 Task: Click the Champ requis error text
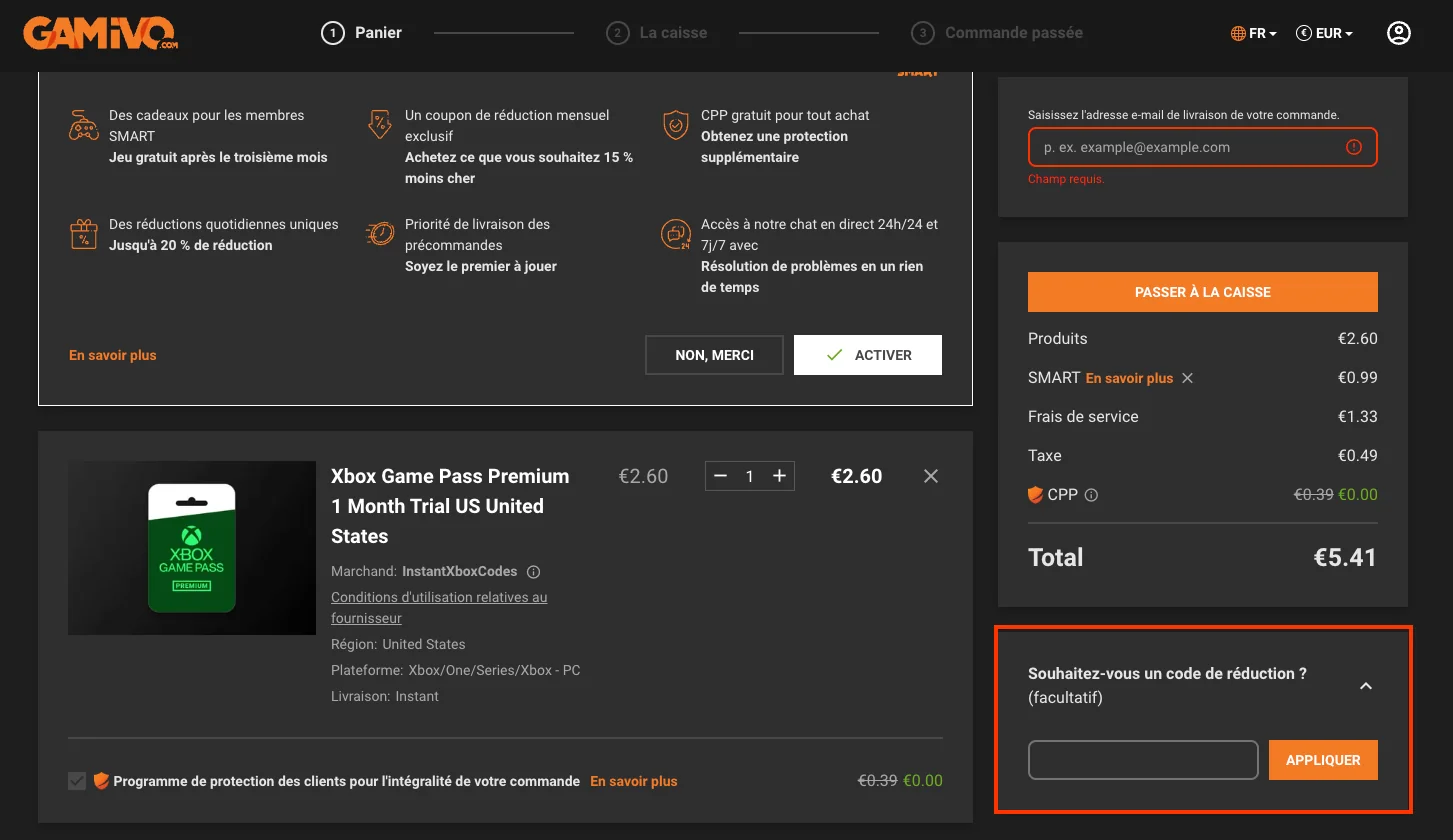(x=1066, y=179)
